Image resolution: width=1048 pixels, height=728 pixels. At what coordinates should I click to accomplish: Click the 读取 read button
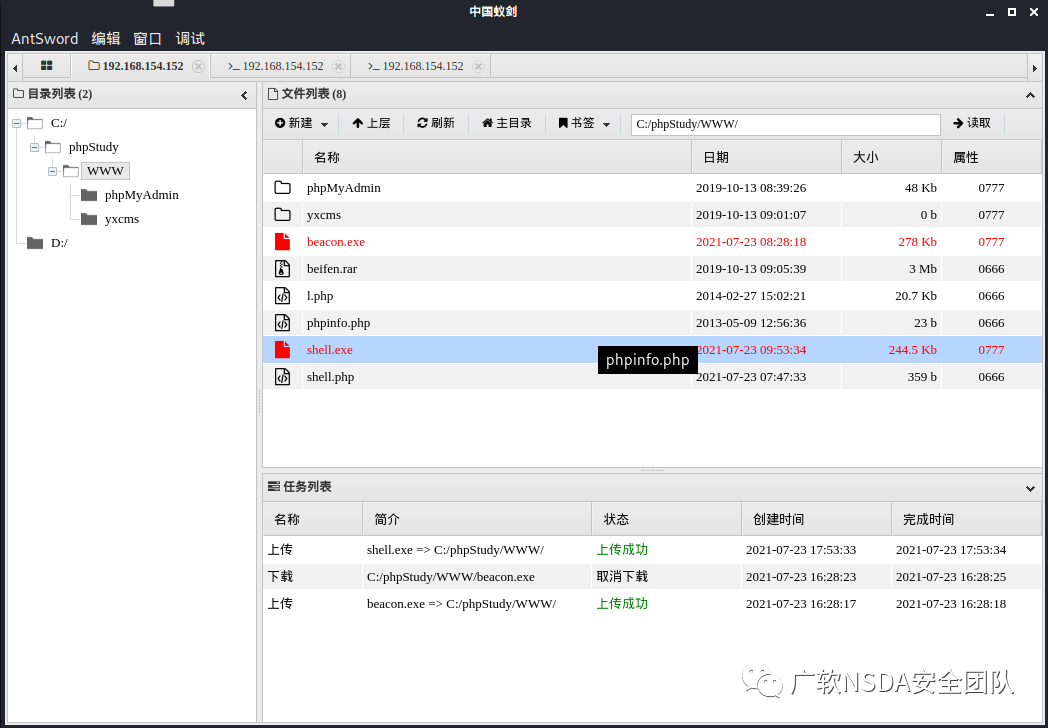(x=972, y=124)
